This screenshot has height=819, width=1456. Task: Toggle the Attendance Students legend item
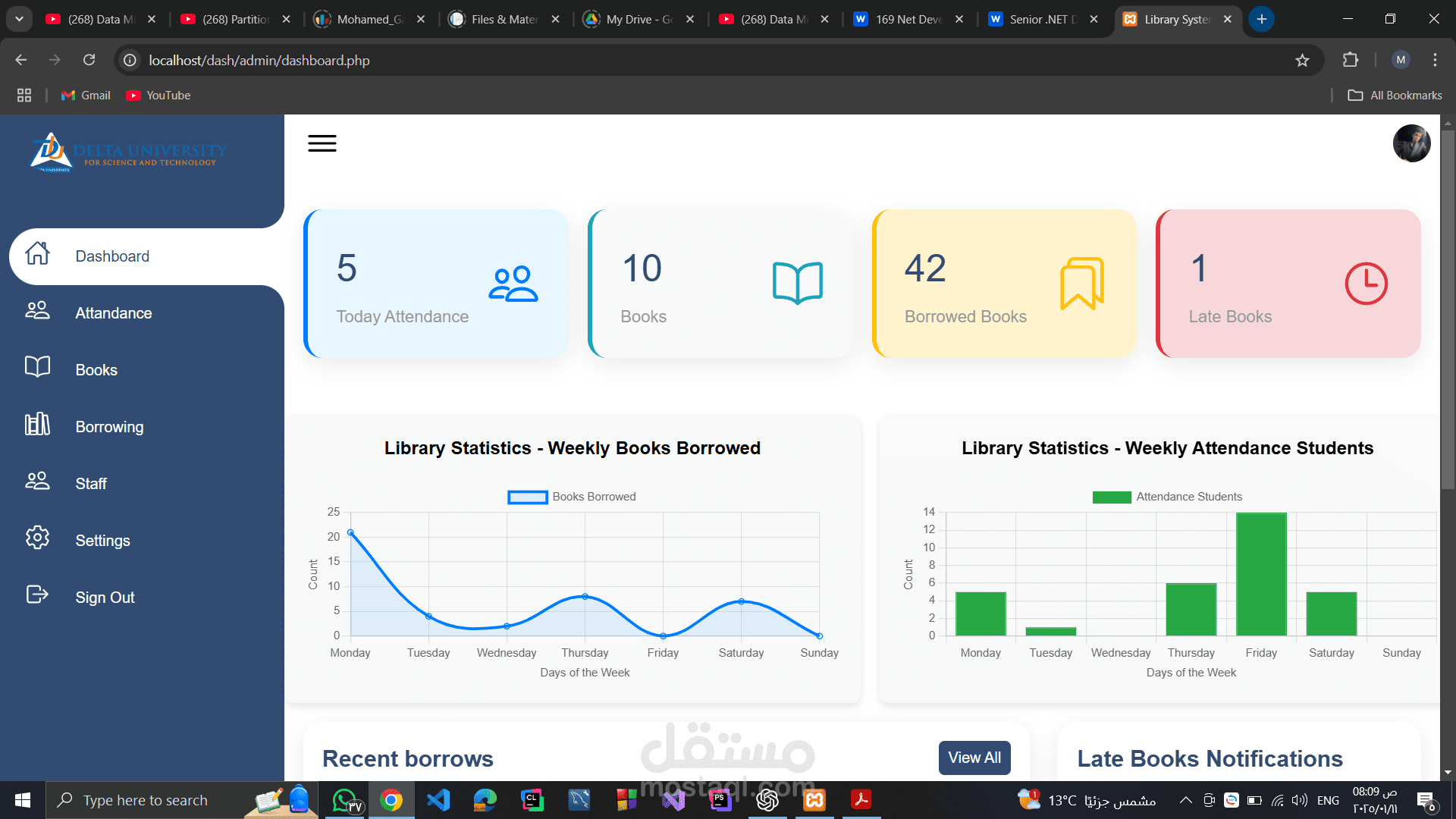[1167, 497]
